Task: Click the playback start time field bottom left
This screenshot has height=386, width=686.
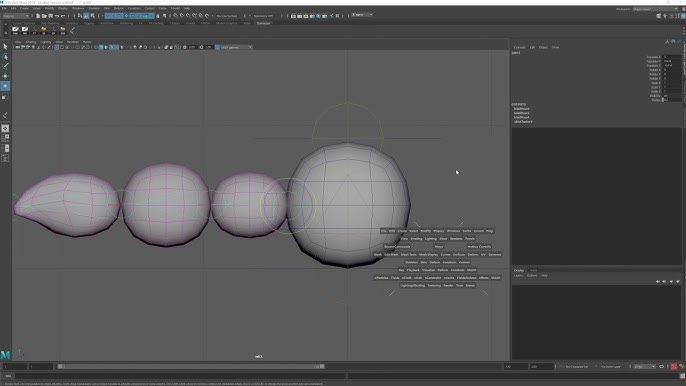Action: click(41, 366)
